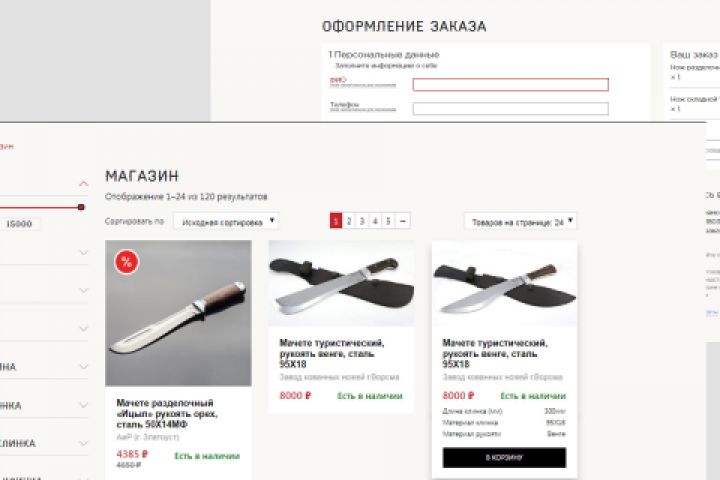Click the red percent discount badge
Viewport: 720px width, 480px height.
click(x=126, y=262)
